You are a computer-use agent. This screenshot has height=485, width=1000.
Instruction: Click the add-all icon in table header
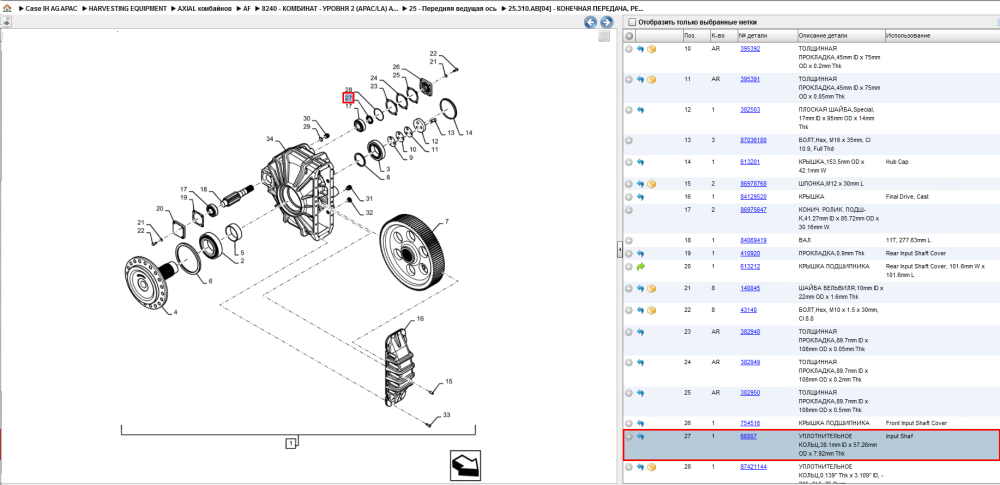tap(629, 36)
